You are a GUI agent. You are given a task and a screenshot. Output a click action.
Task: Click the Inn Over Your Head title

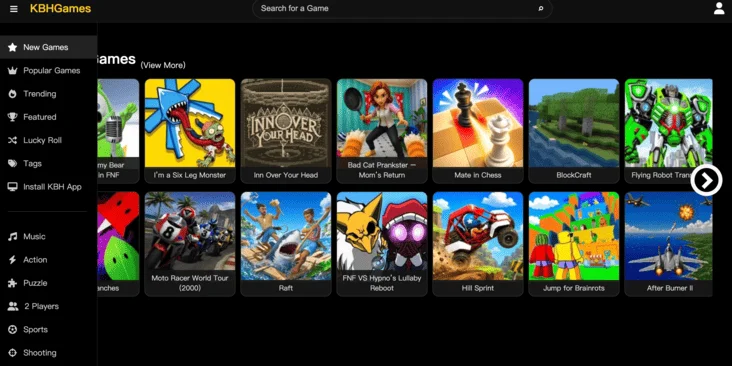286,176
